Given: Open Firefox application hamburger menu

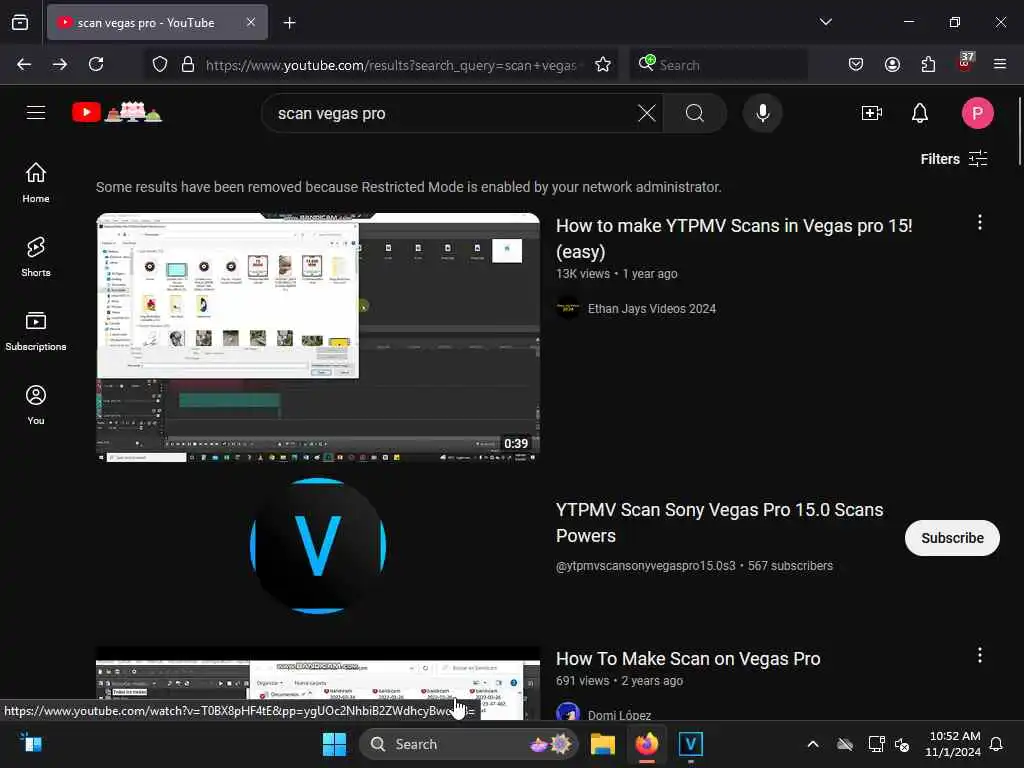Looking at the screenshot, I should [999, 64].
